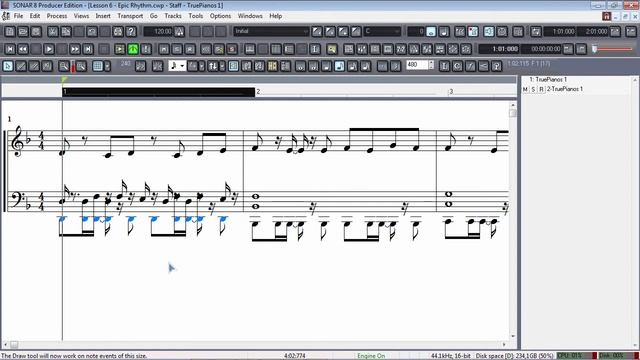Select the Draw pencil tool
Viewport: 640px width, 360px height.
tap(21, 66)
